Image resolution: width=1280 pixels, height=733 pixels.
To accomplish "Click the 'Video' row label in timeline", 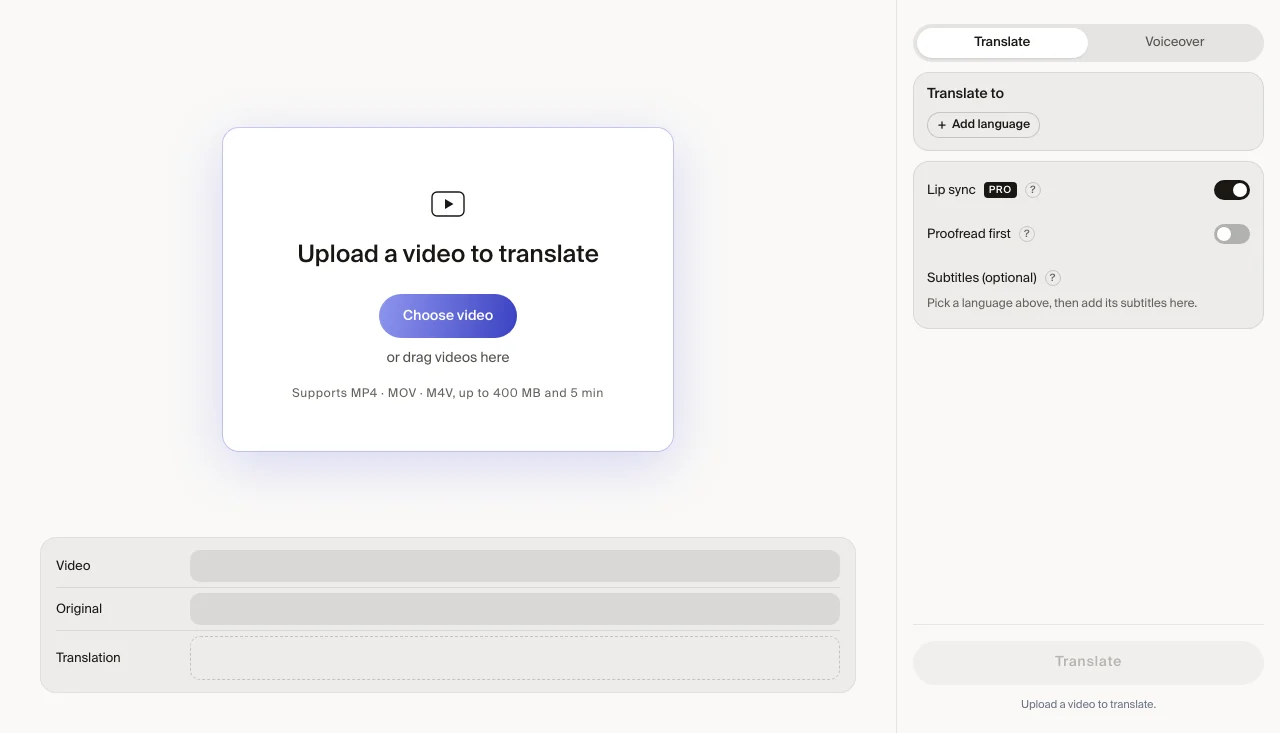I will coord(73,566).
